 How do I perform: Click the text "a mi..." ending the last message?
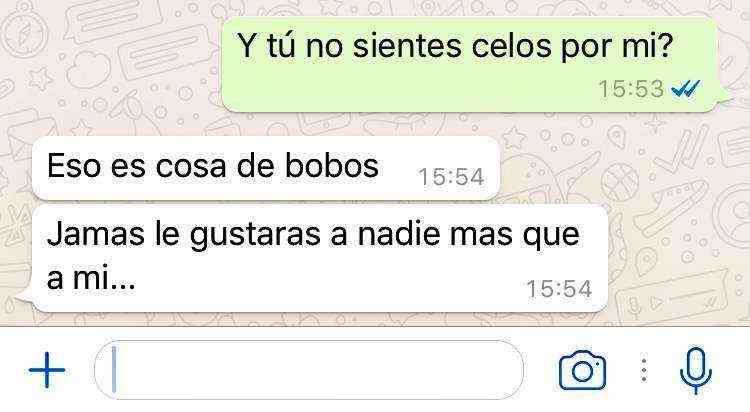coord(91,277)
